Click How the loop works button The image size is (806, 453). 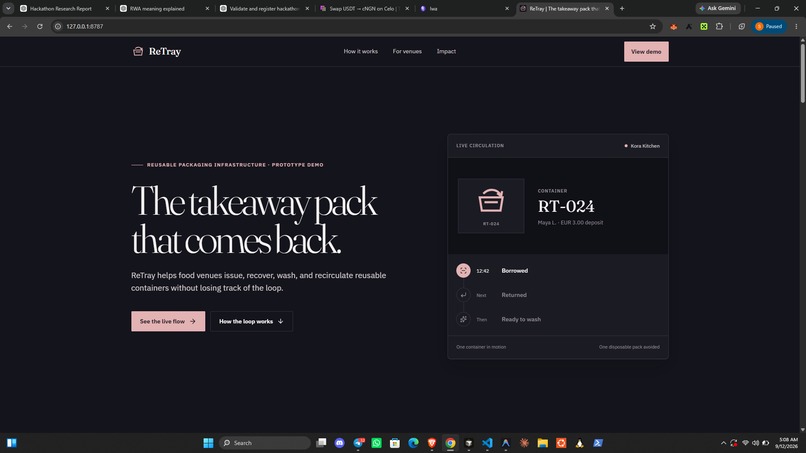click(251, 321)
